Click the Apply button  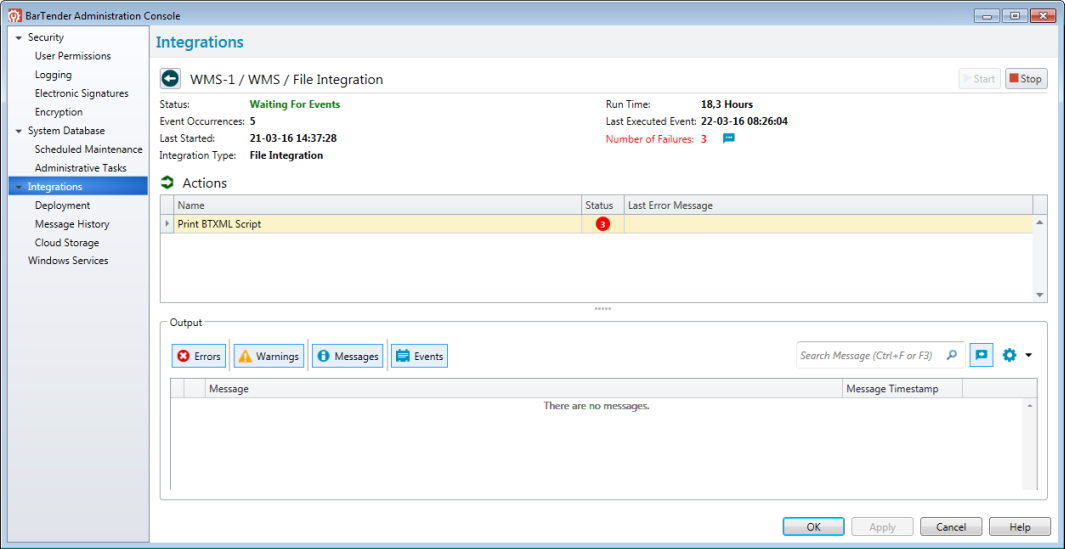(882, 527)
